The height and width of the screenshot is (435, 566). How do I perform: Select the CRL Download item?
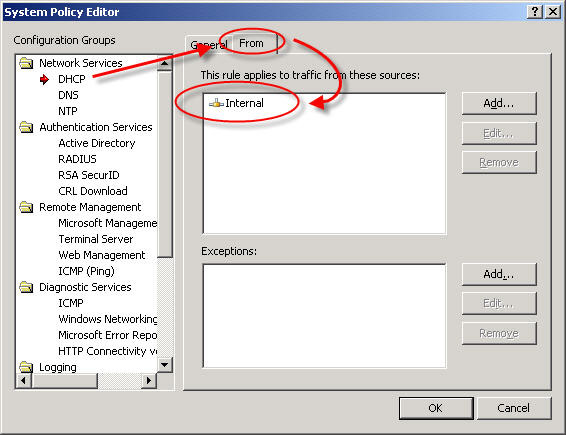pos(93,191)
